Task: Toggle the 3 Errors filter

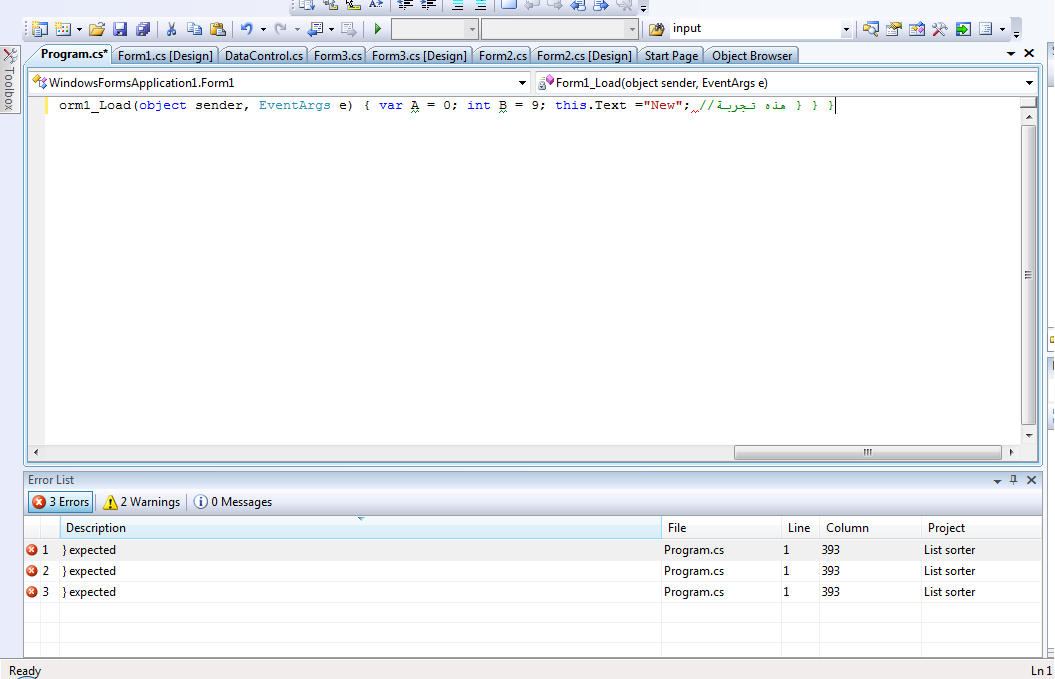Action: coord(60,502)
